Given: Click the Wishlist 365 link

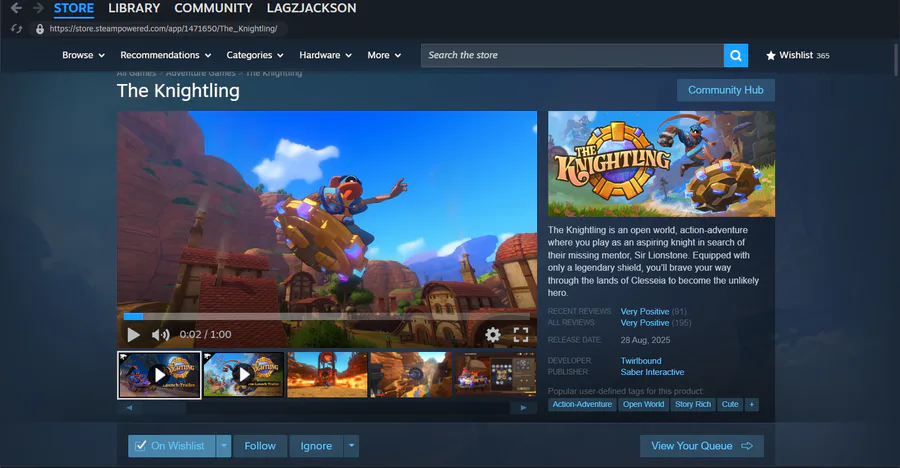Looking at the screenshot, I should click(x=798, y=56).
